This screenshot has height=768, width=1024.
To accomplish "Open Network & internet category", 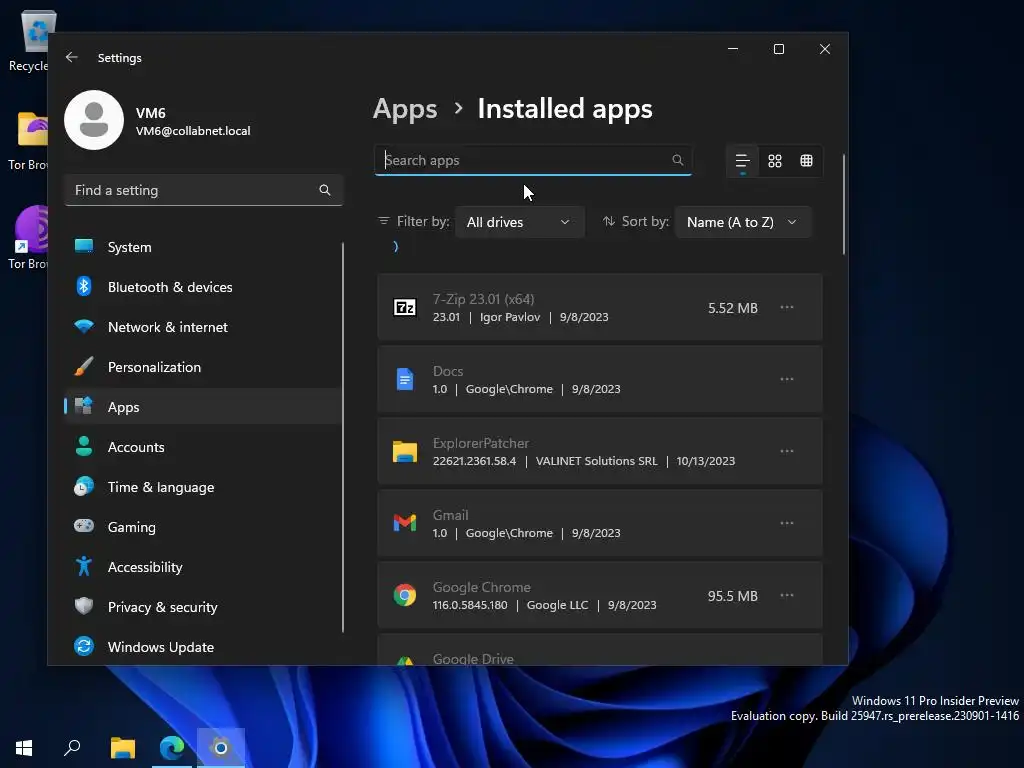I will 203,327.
